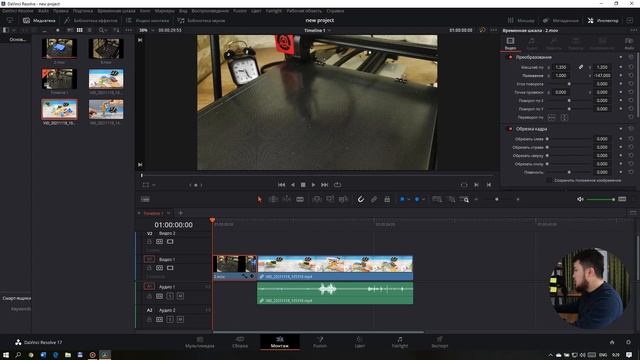
Task: Toggle the chain Linked Selection icon
Action: point(374,199)
